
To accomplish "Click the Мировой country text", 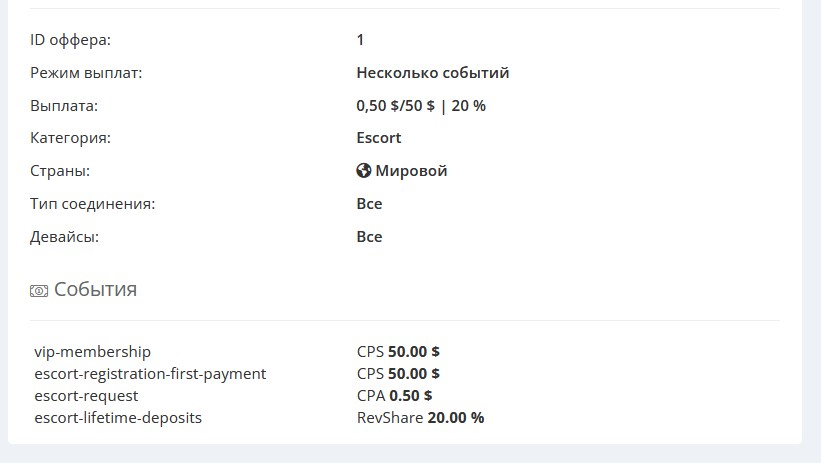I will tap(411, 171).
